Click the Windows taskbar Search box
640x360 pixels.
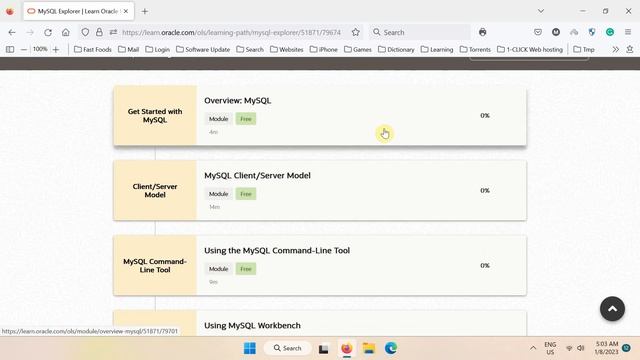tap(287, 348)
